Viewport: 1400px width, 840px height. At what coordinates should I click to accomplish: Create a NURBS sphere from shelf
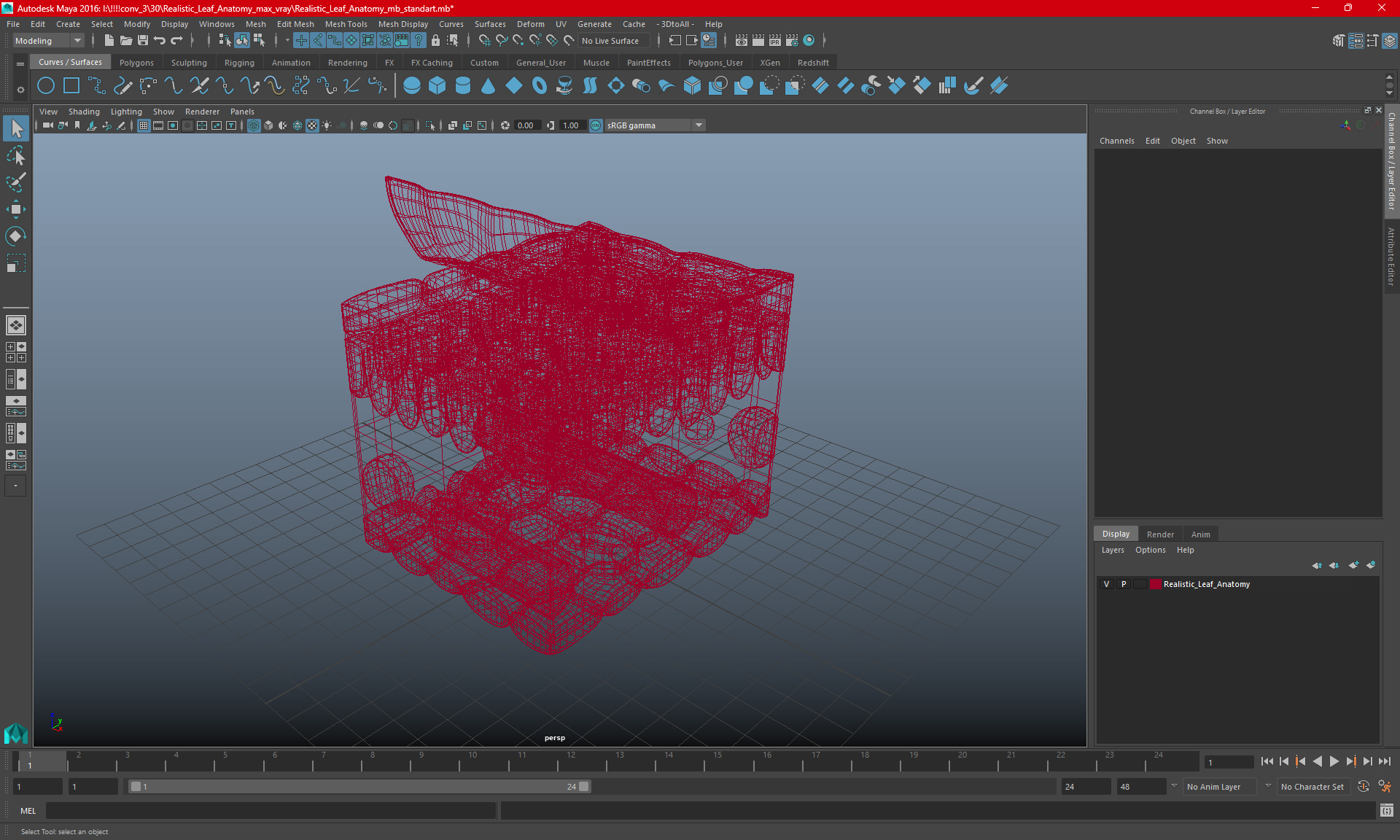tap(412, 86)
